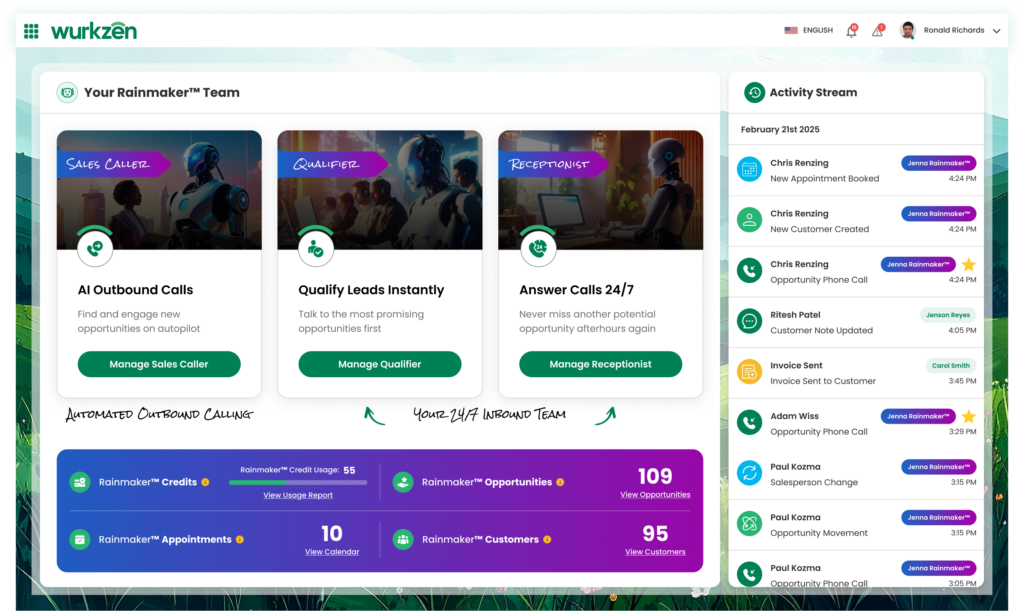Click the Activity Stream clock icon

pyautogui.click(x=754, y=93)
